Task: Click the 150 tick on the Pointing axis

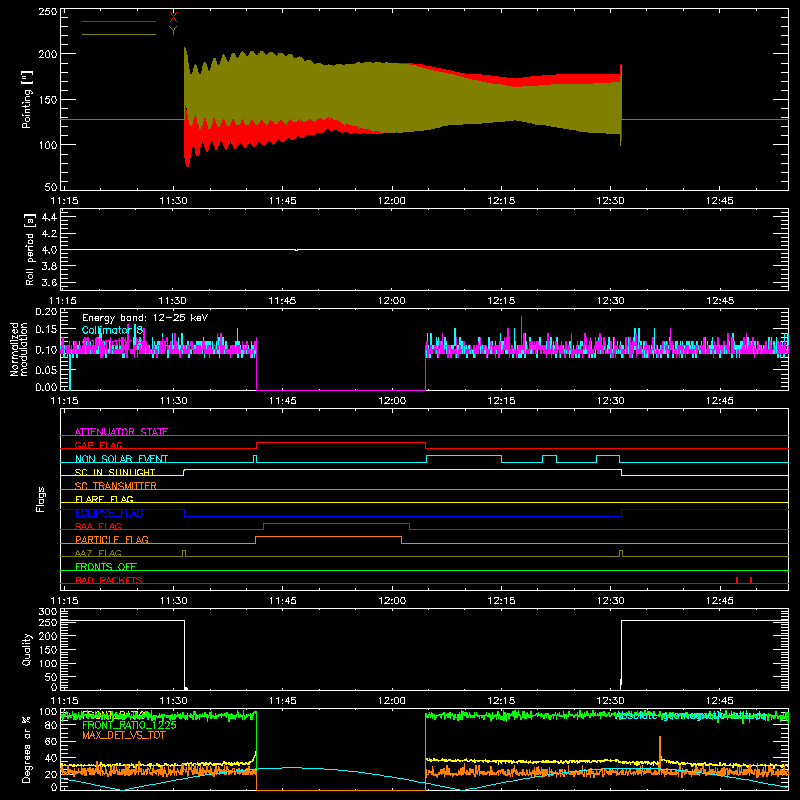Action: 48,99
